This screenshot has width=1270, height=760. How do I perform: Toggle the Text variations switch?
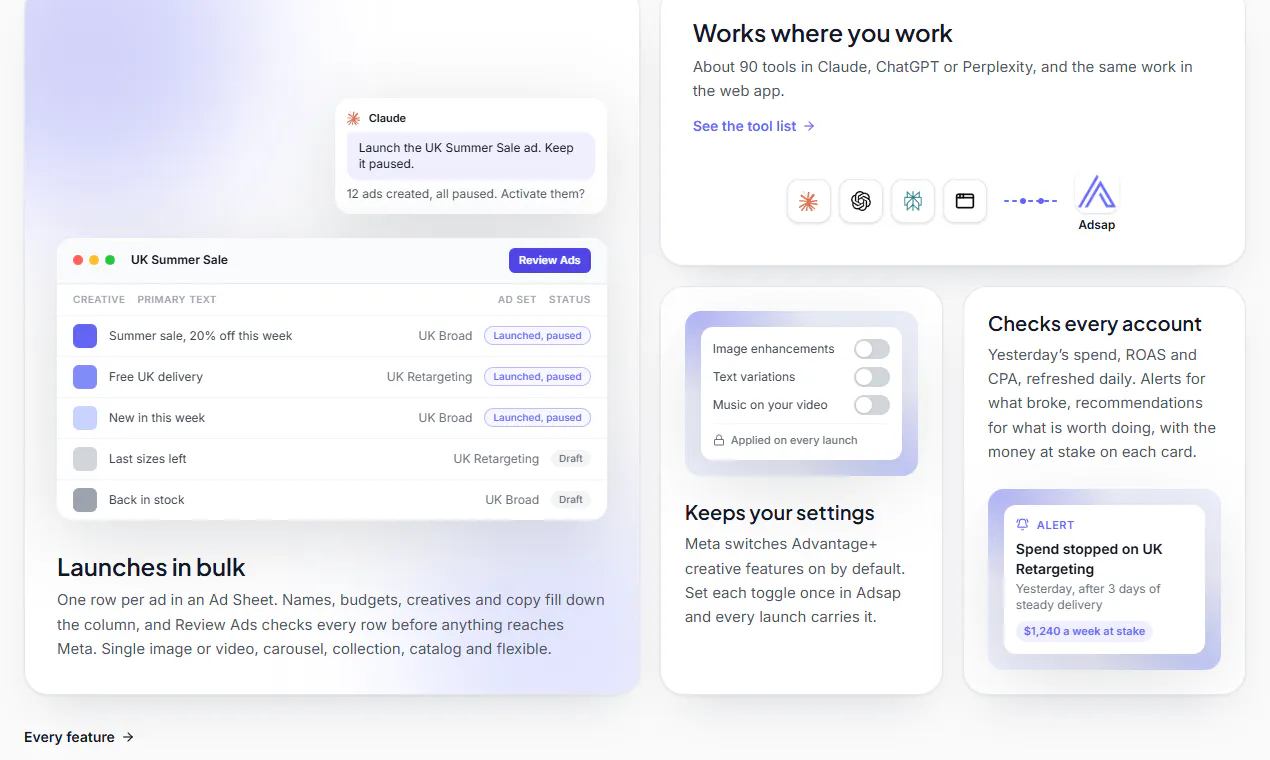click(x=872, y=377)
